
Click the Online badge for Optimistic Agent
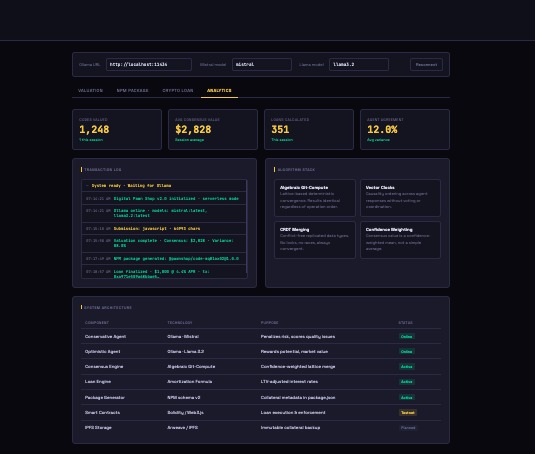(406, 352)
